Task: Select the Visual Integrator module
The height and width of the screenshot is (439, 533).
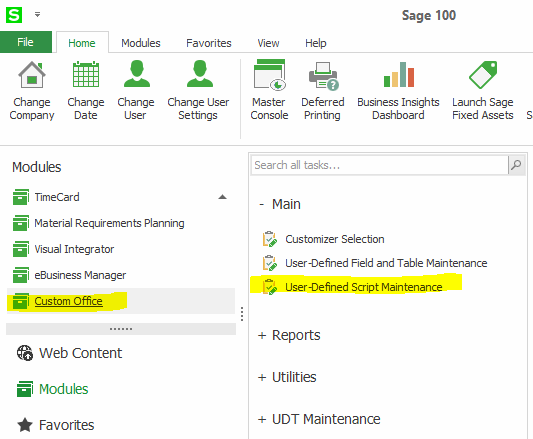Action: (74, 249)
